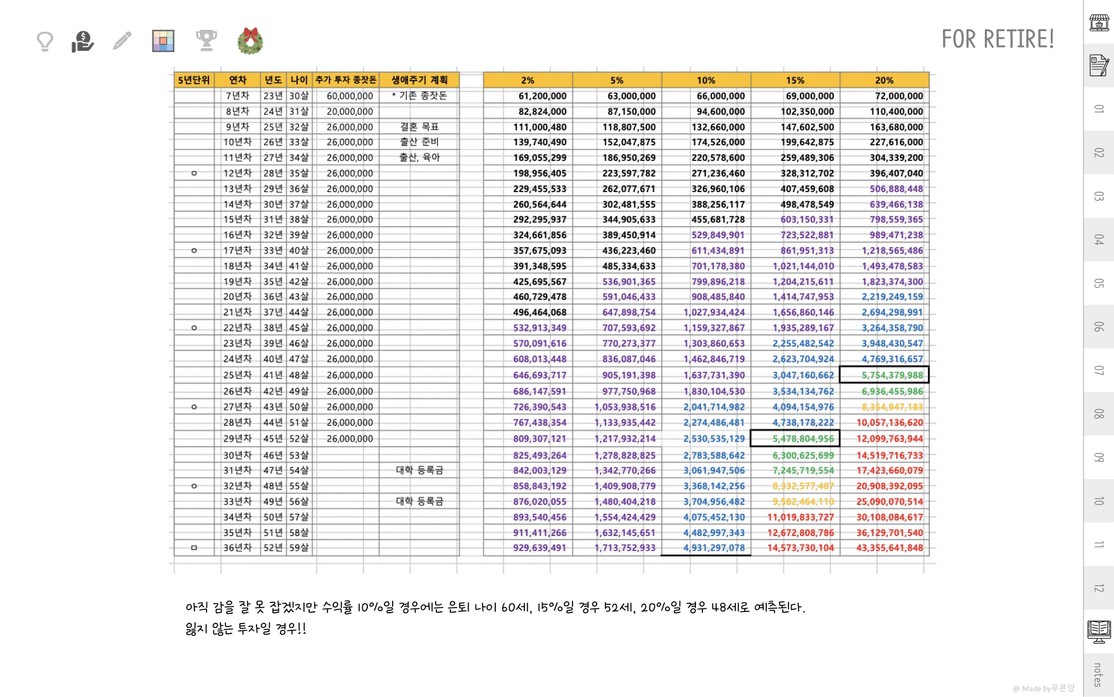
Task: Jump to the 06 month tab
Action: click(x=1099, y=327)
